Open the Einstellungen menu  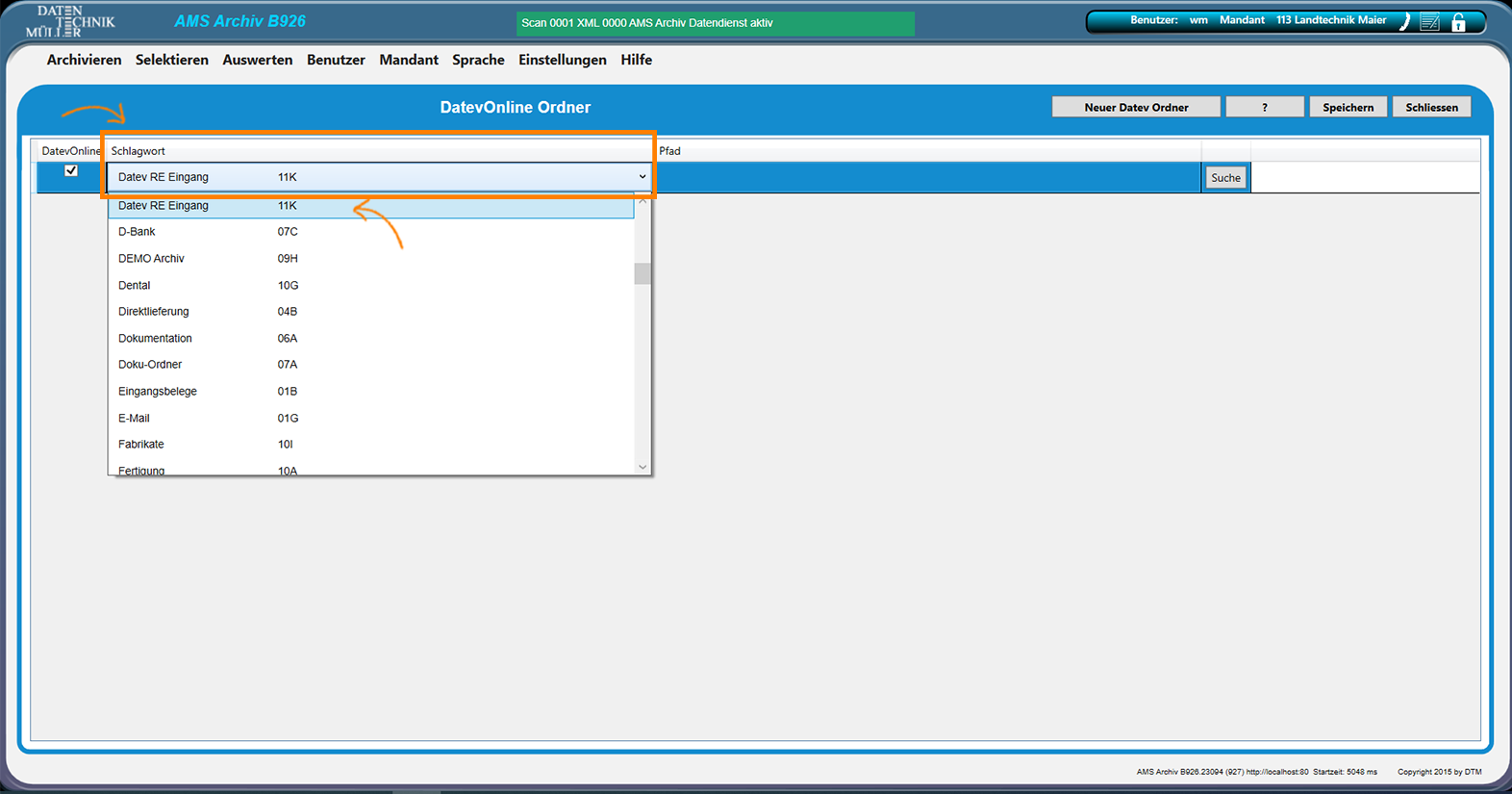click(x=562, y=60)
